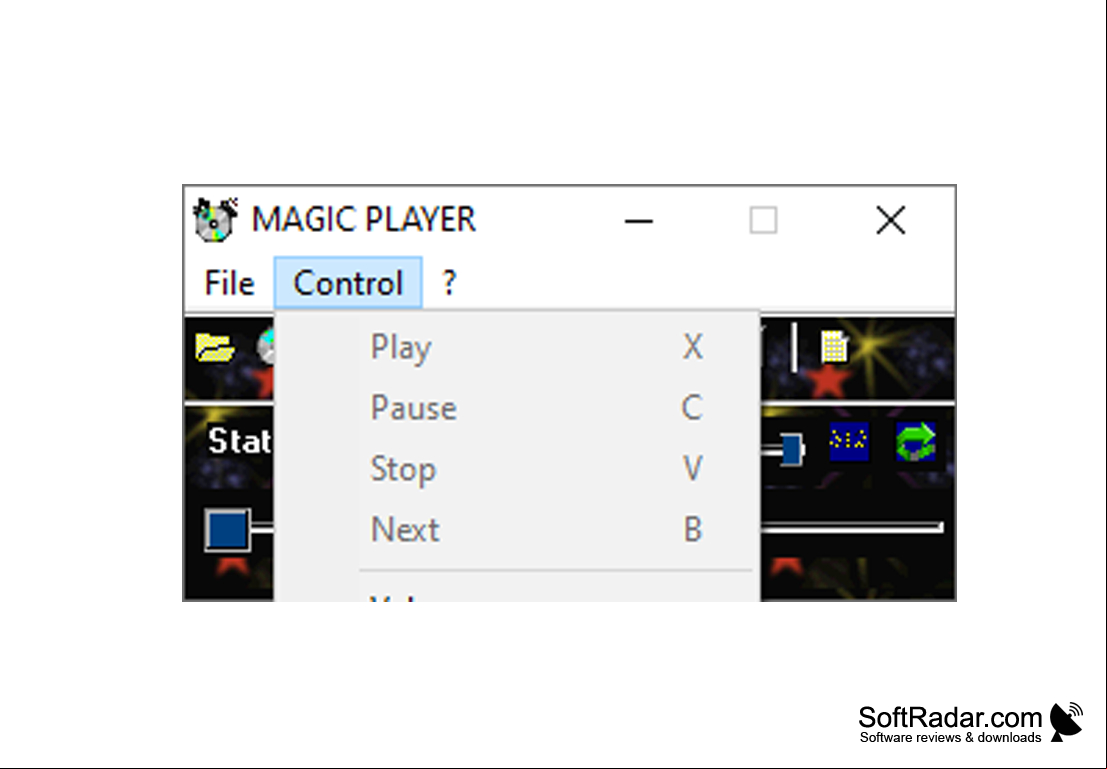Click the CD disc toolbar icon
1107x769 pixels.
click(265, 347)
